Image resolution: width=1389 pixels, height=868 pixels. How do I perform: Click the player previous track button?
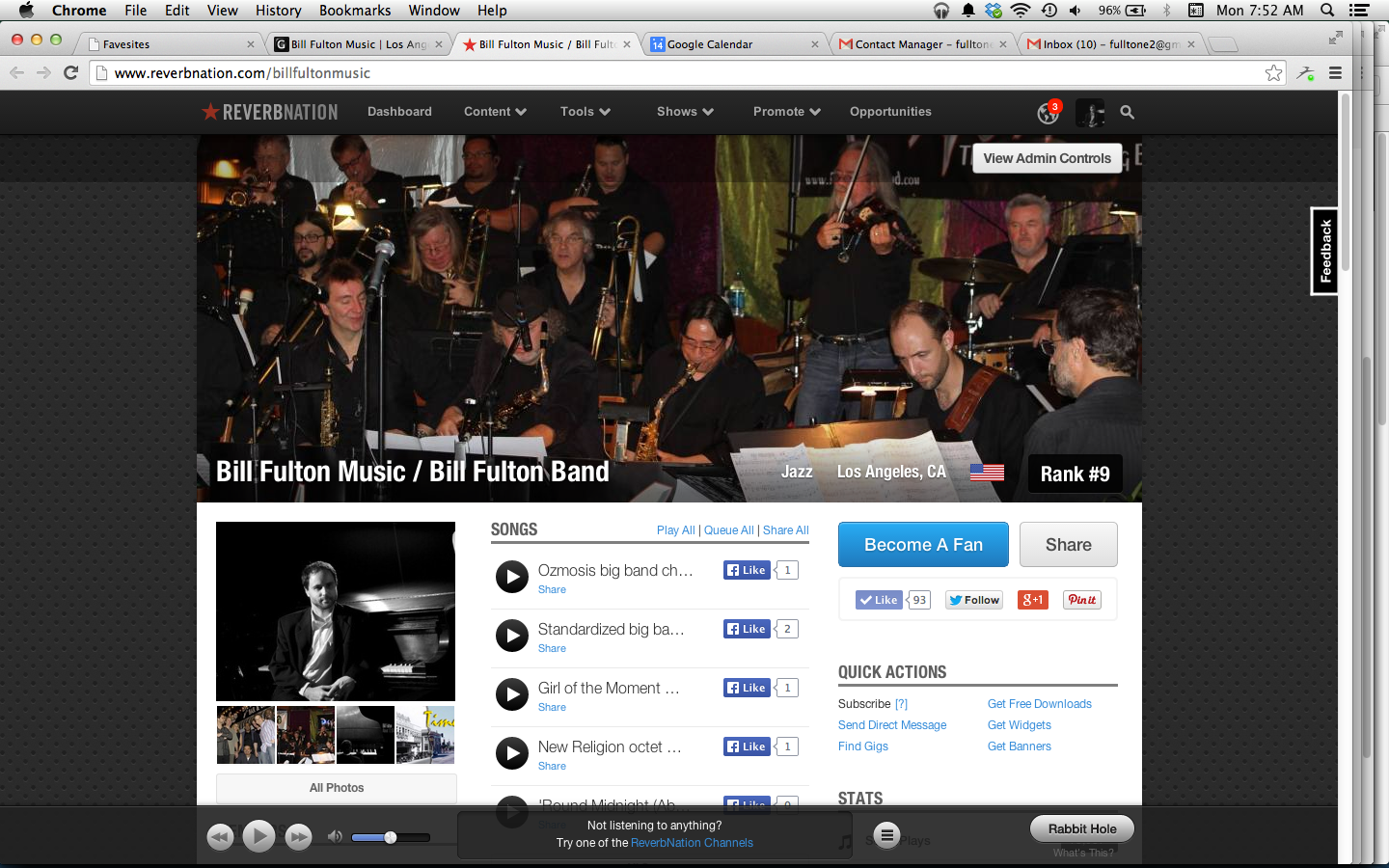(220, 836)
